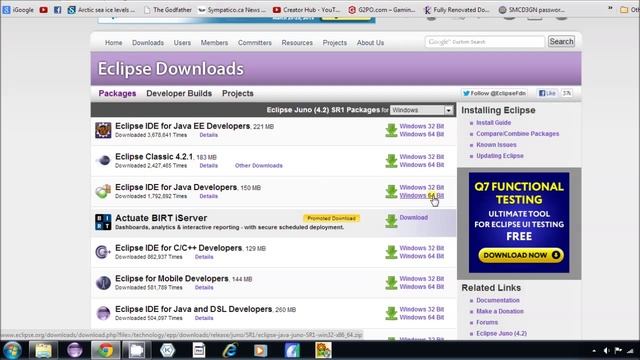Open the Install Guide link
The height and width of the screenshot is (360, 640).
pyautogui.click(x=493, y=122)
